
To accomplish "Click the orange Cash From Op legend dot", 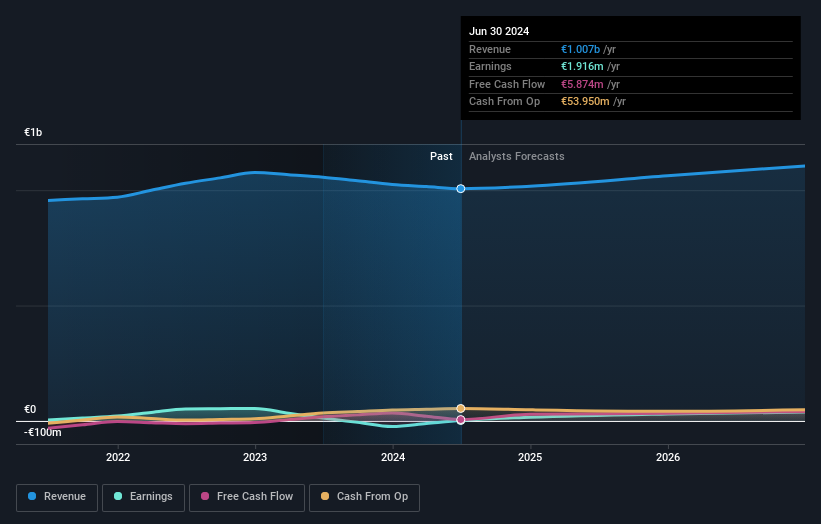I will pyautogui.click(x=325, y=496).
